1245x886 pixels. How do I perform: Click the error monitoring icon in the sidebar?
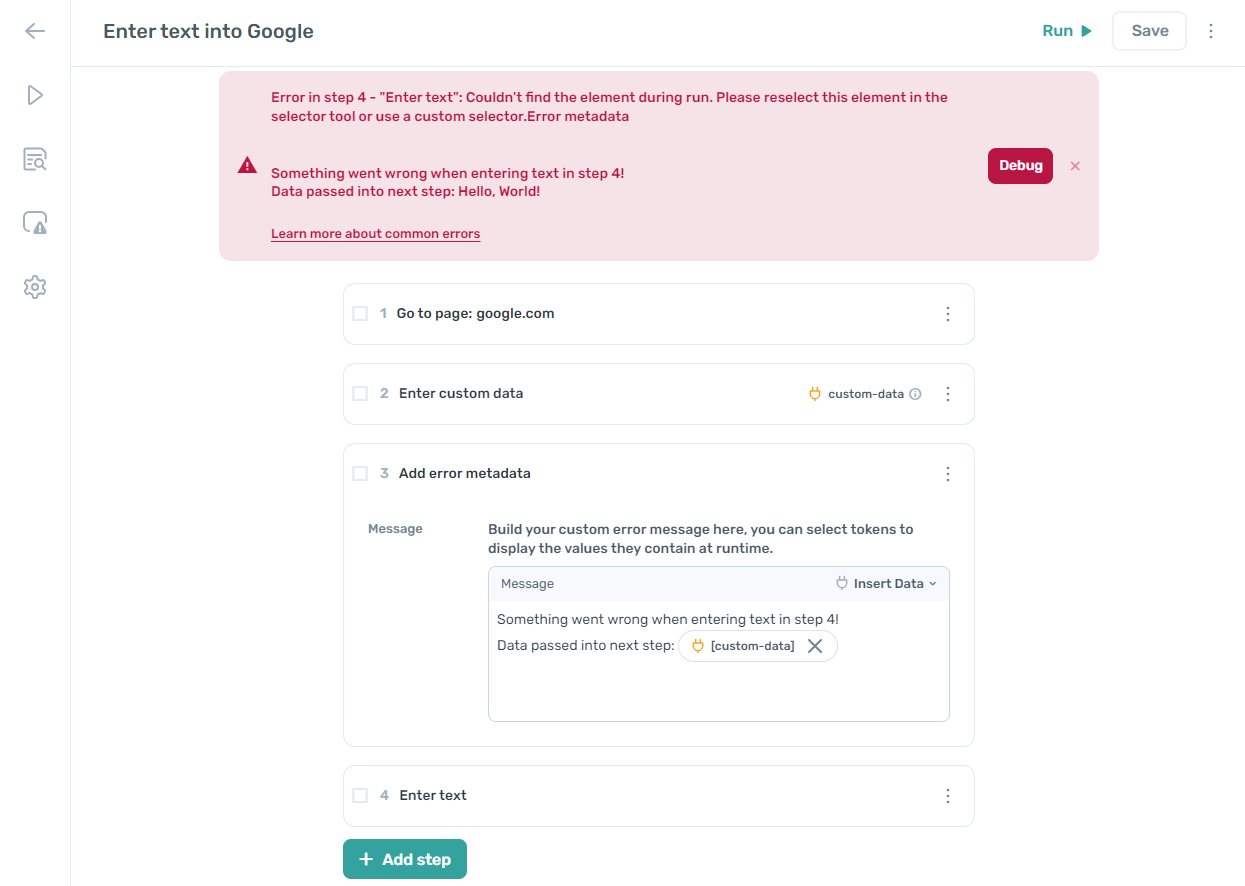(x=34, y=222)
